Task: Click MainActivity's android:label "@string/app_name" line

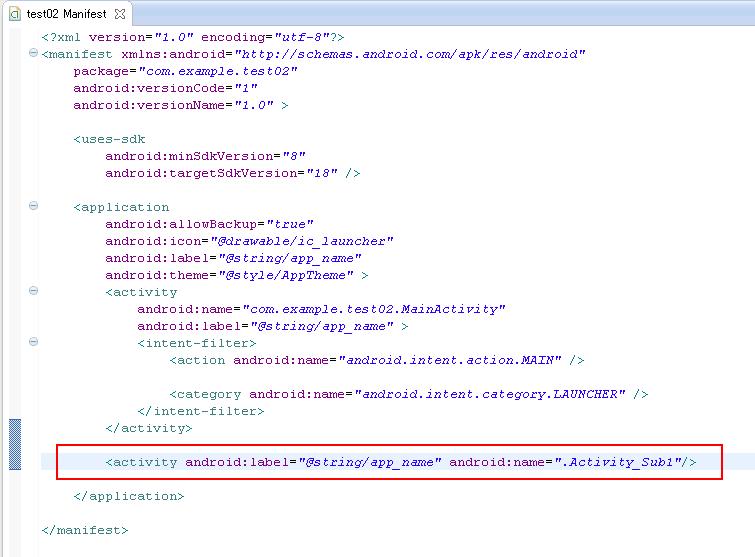Action: 273,326
